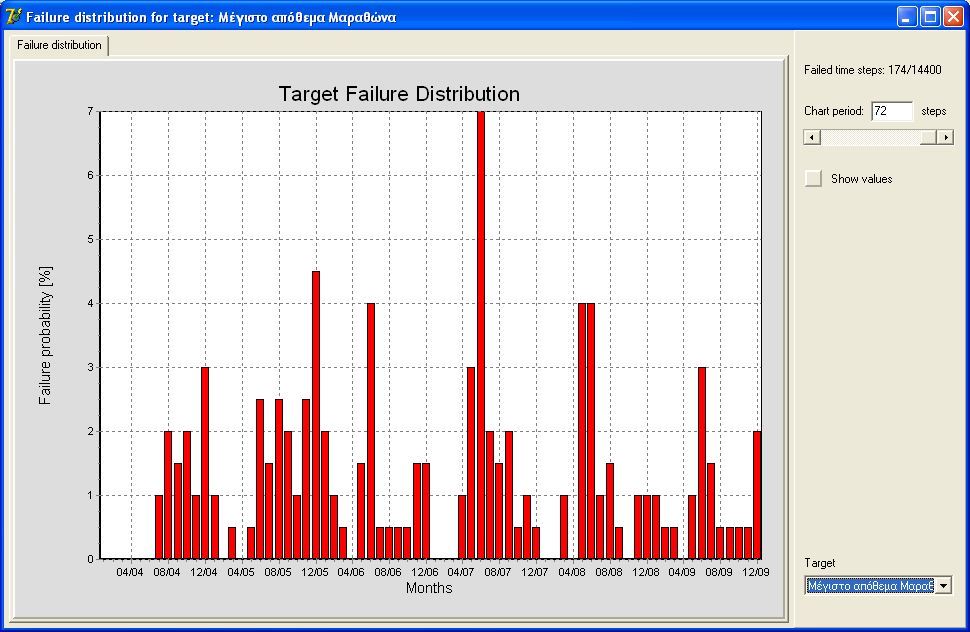Click the '12/06' x-axis label
The width and height of the screenshot is (970, 632).
click(425, 572)
